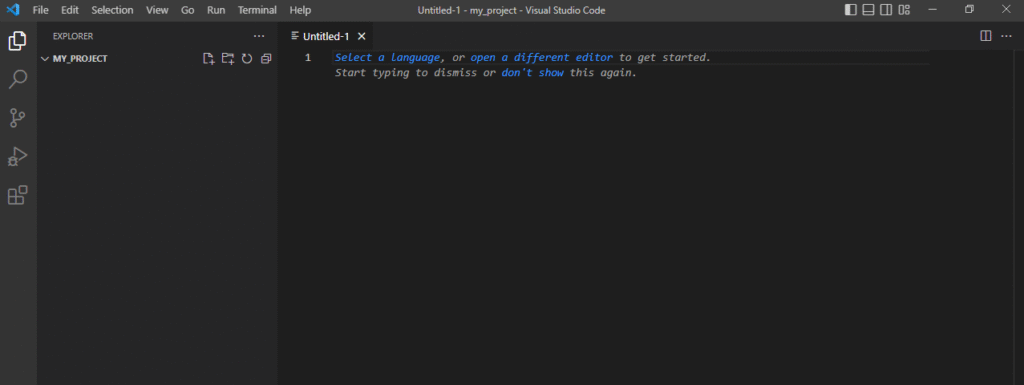1024x385 pixels.
Task: Open the Source Control view
Action: (18, 118)
